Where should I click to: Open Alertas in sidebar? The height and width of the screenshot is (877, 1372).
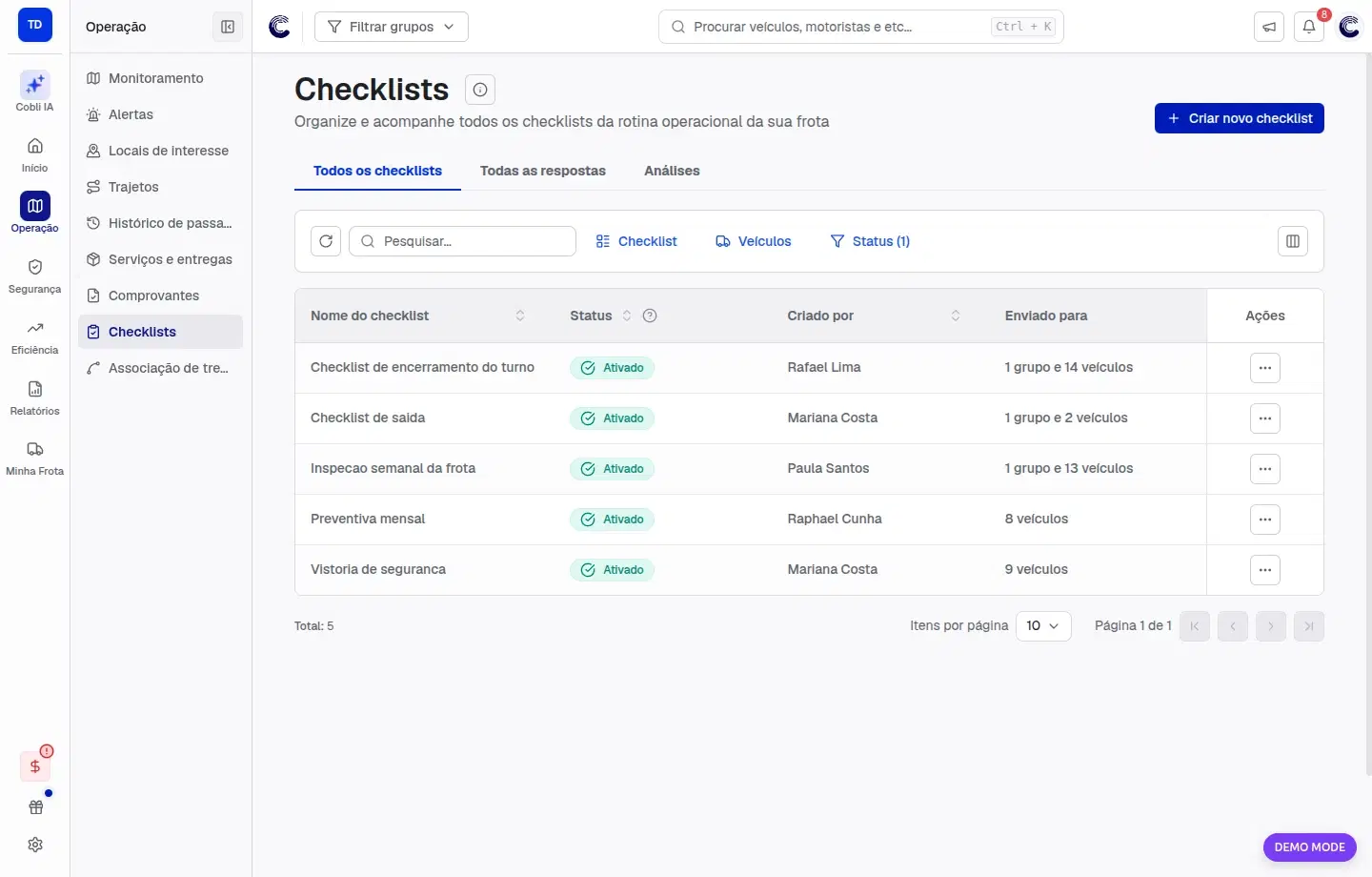tap(160, 114)
